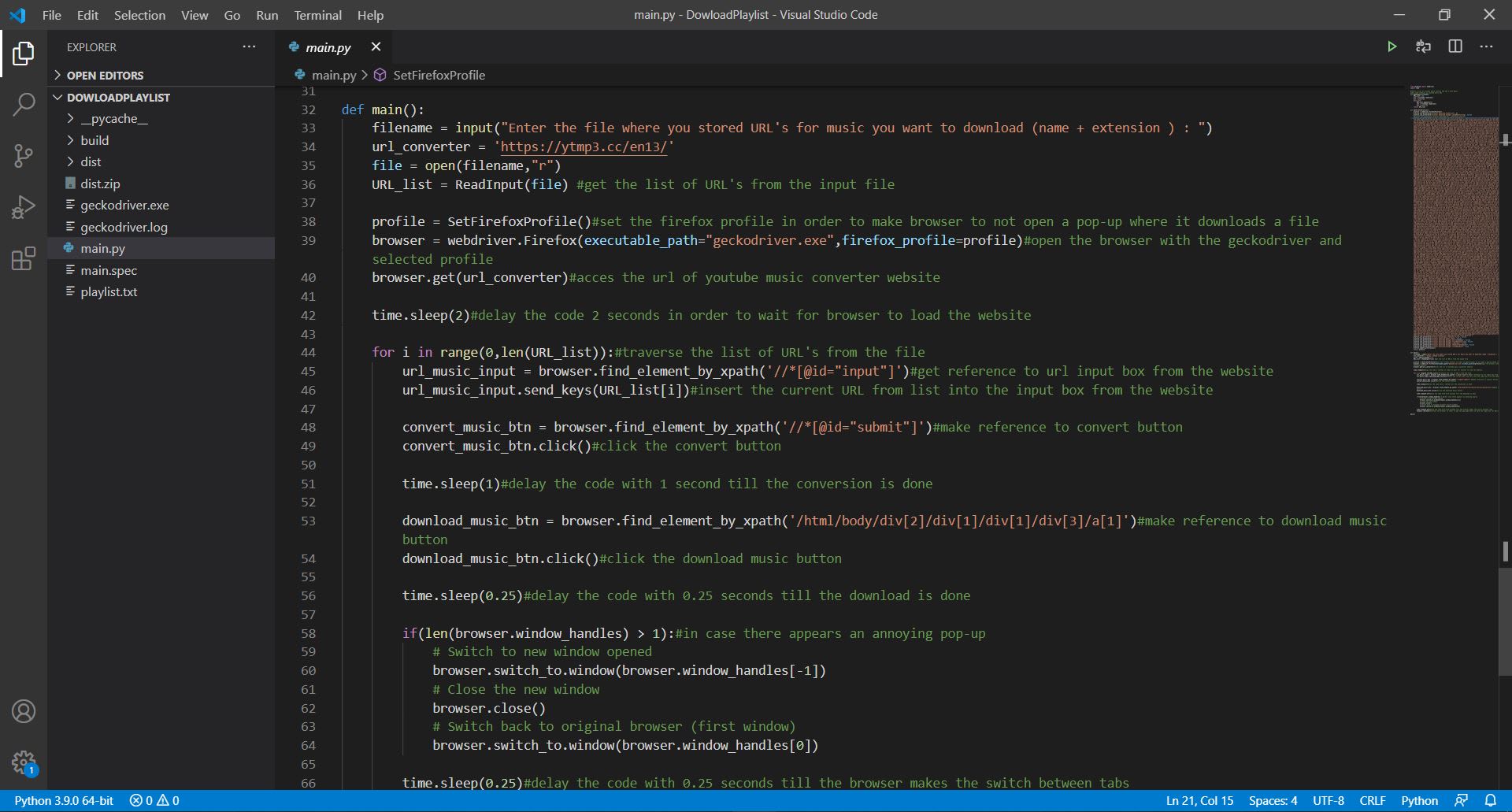Open the Accounts icon

(24, 711)
